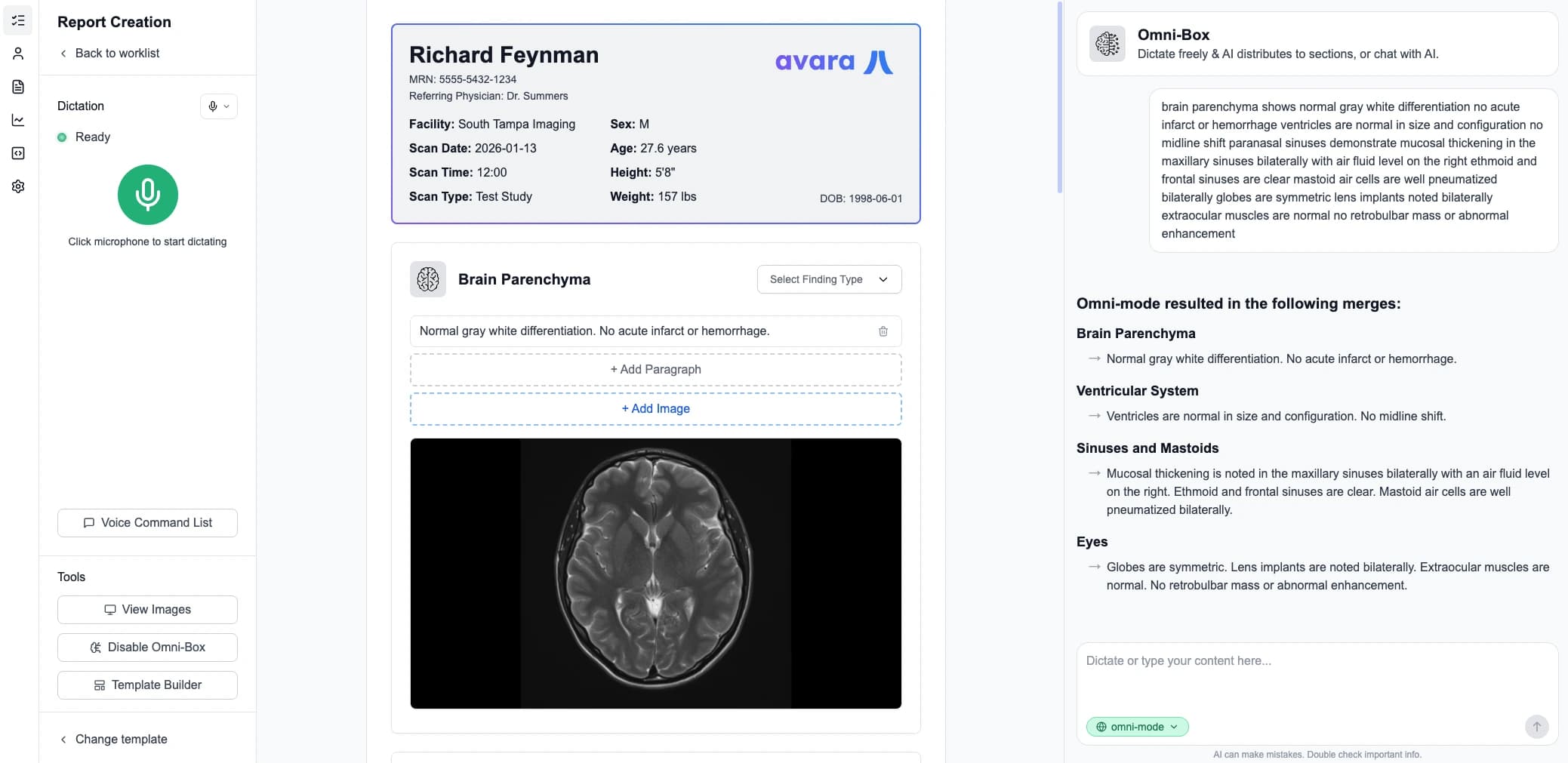Viewport: 1568px width, 763px height.
Task: Go Back to worklist
Action: click(x=110, y=53)
